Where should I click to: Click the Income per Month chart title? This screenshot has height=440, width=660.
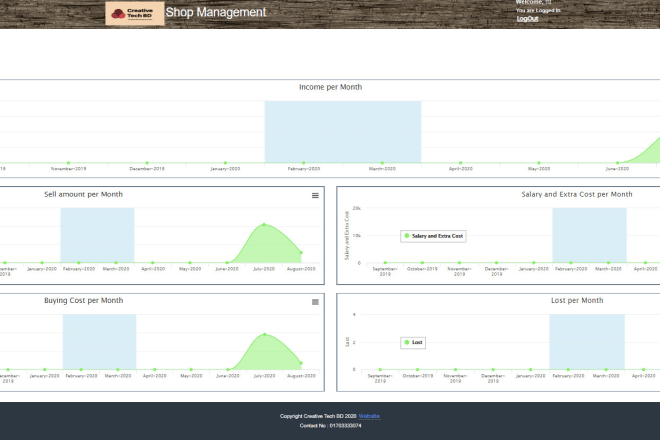(x=330, y=87)
